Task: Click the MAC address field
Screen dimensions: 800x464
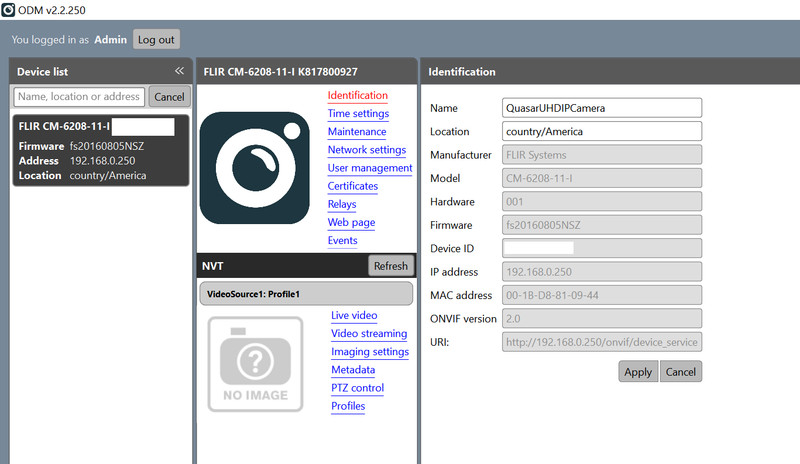Action: (602, 296)
